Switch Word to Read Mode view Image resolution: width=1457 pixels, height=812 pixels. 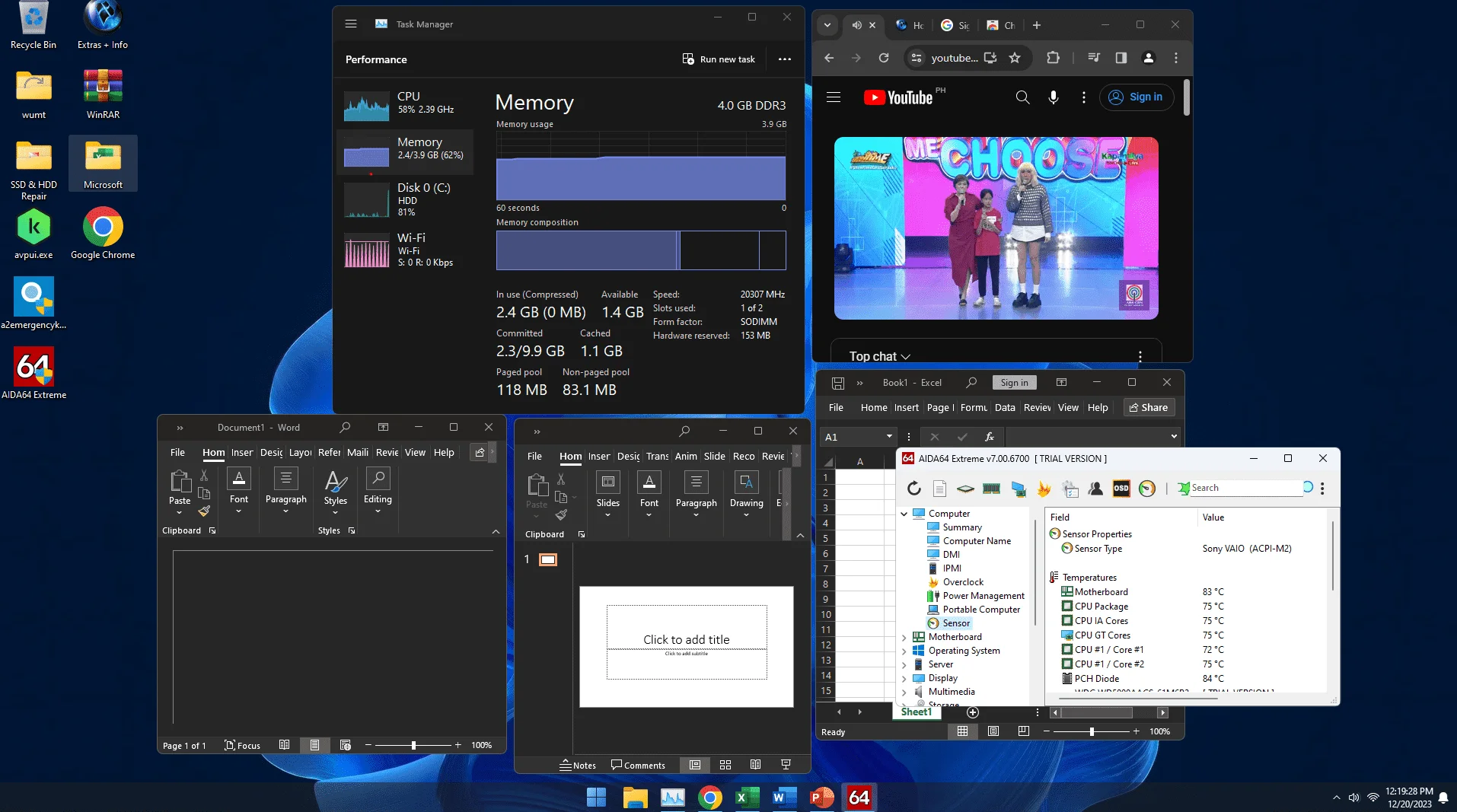tap(284, 745)
